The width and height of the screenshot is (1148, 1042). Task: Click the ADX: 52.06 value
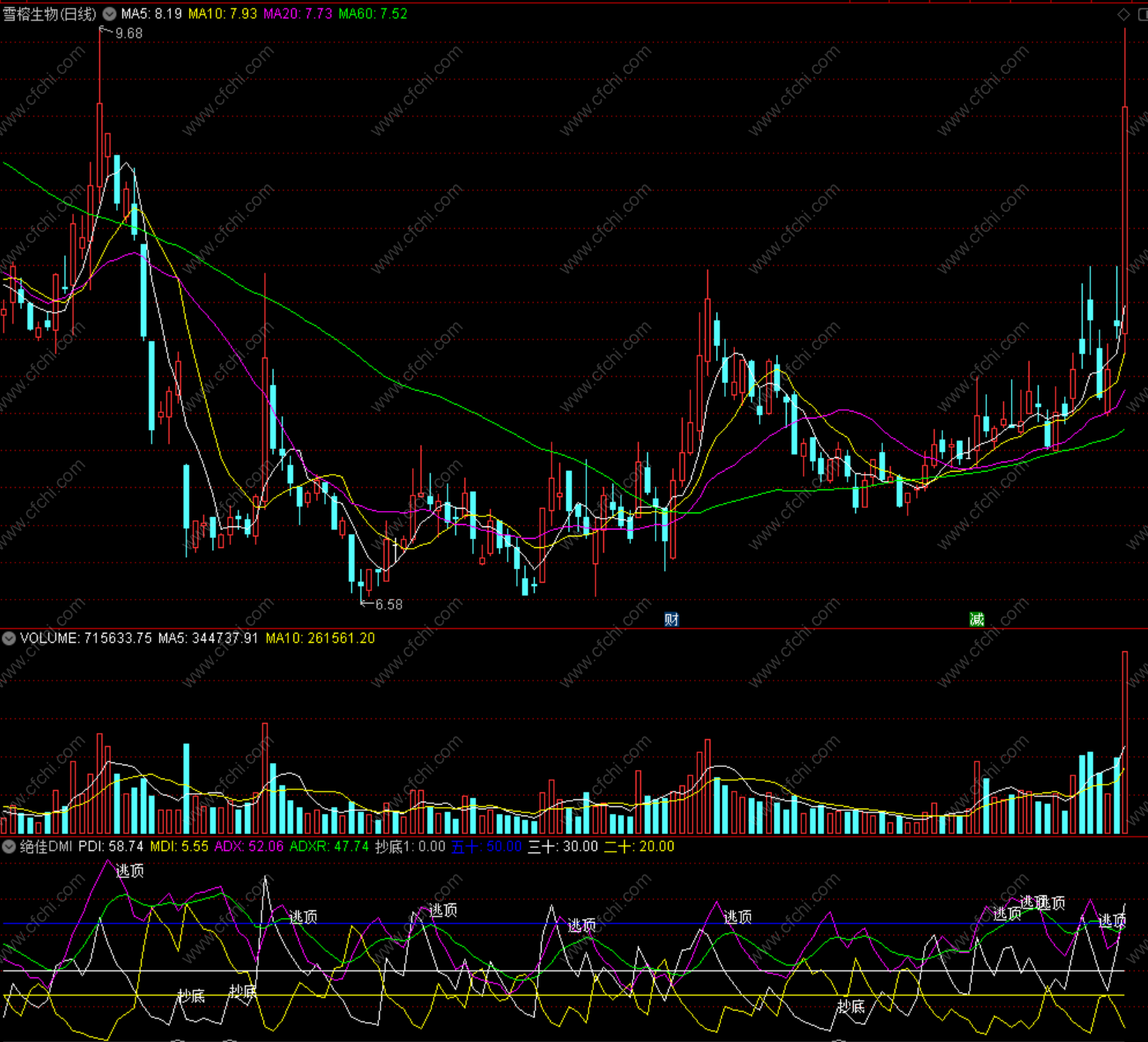tap(249, 846)
